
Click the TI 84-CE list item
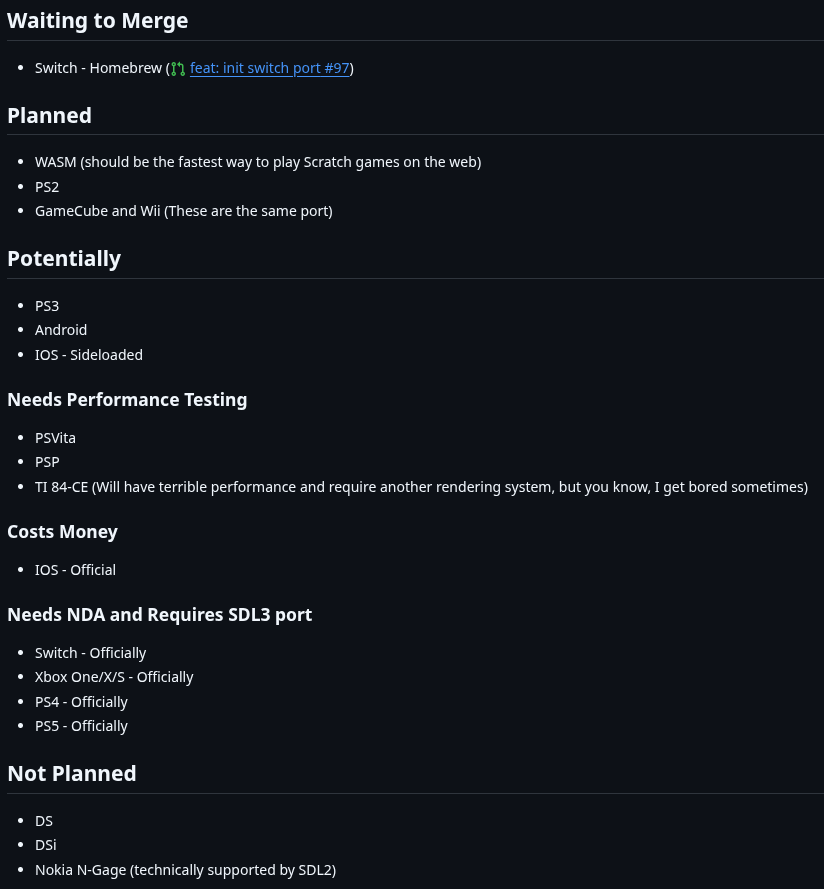(421, 487)
